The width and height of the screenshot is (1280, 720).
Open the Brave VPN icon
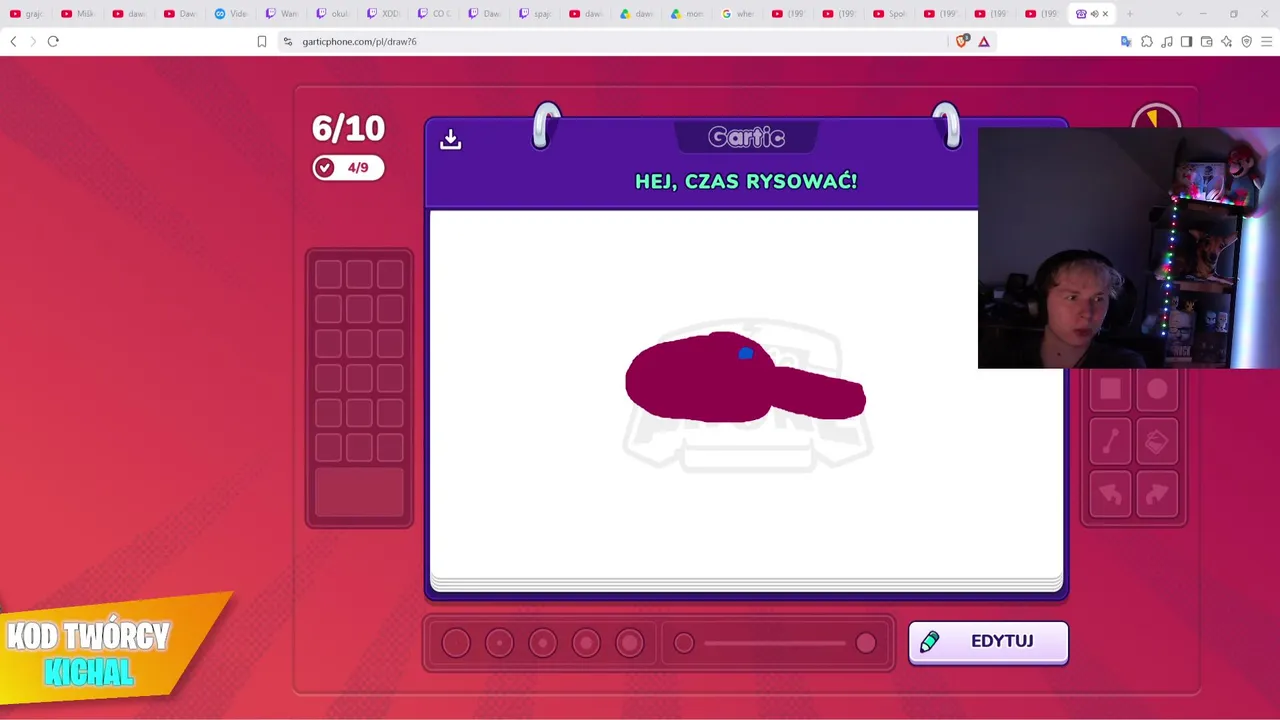point(1247,41)
